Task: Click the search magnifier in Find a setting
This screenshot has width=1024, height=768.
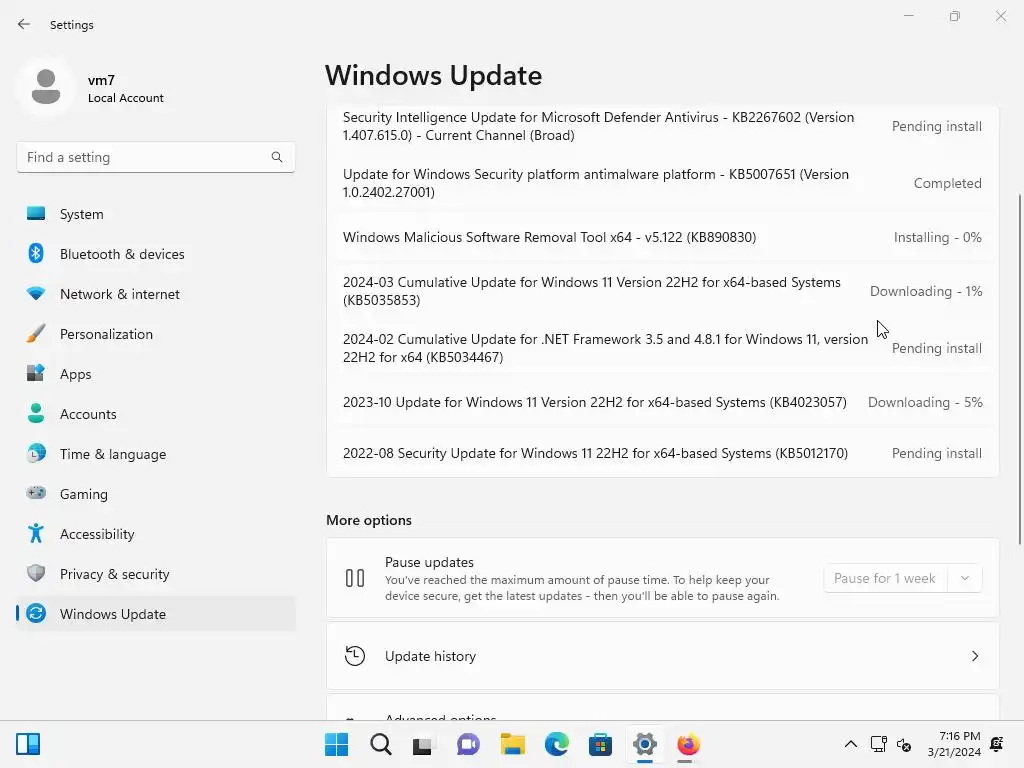Action: 277,157
